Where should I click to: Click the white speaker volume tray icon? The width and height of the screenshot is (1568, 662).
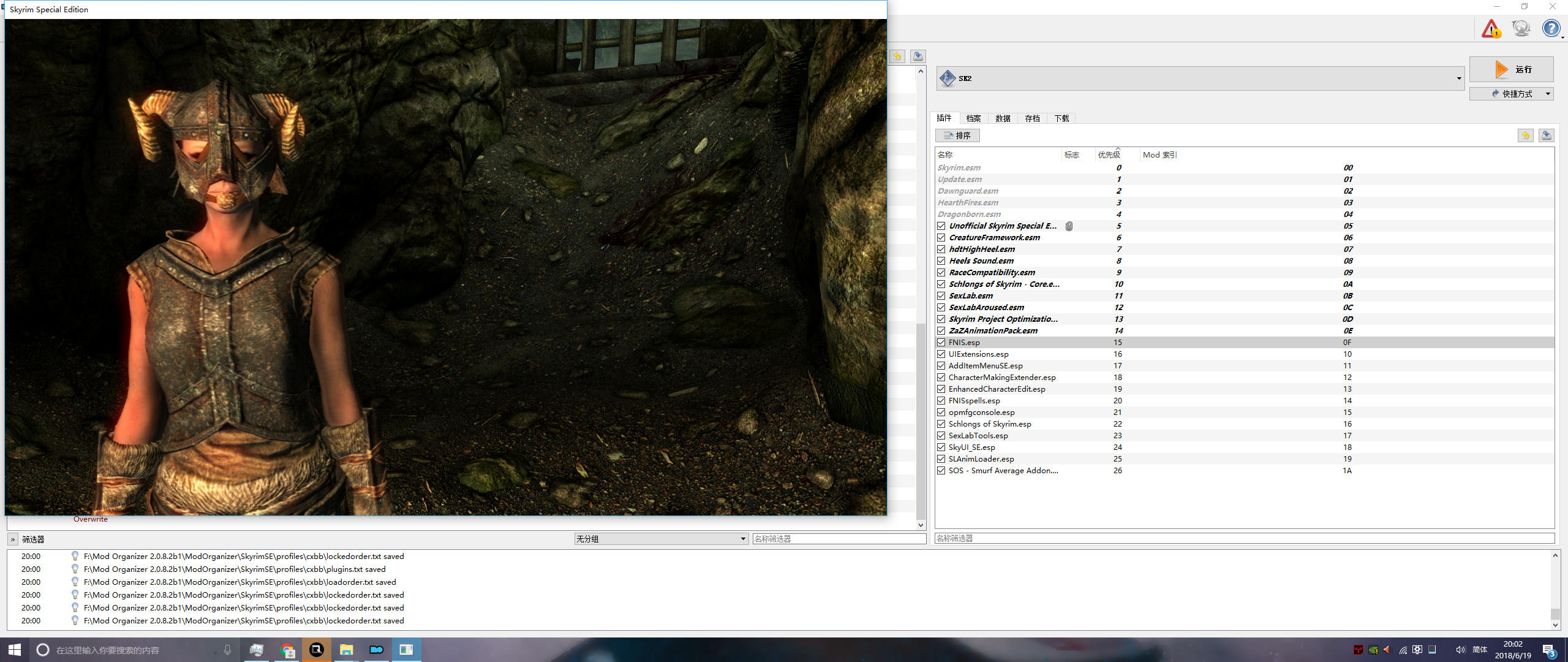pyautogui.click(x=1461, y=650)
